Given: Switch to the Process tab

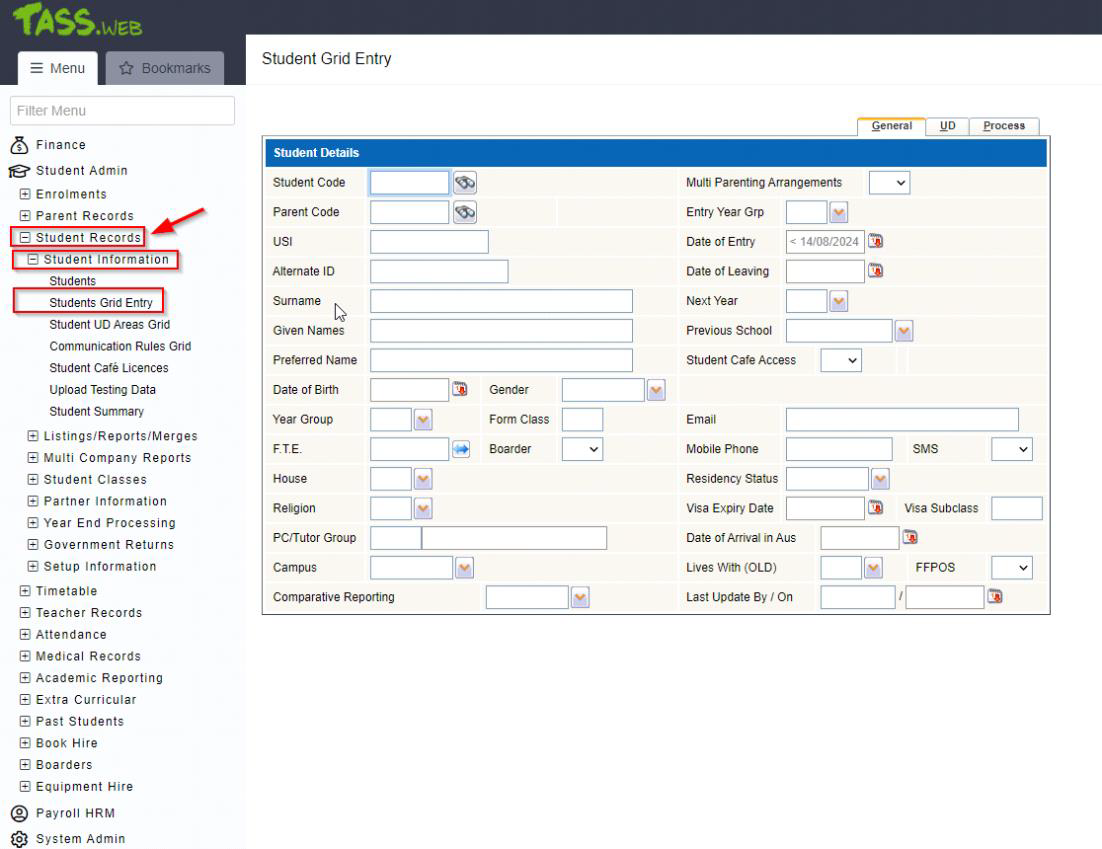Looking at the screenshot, I should click(x=1004, y=126).
